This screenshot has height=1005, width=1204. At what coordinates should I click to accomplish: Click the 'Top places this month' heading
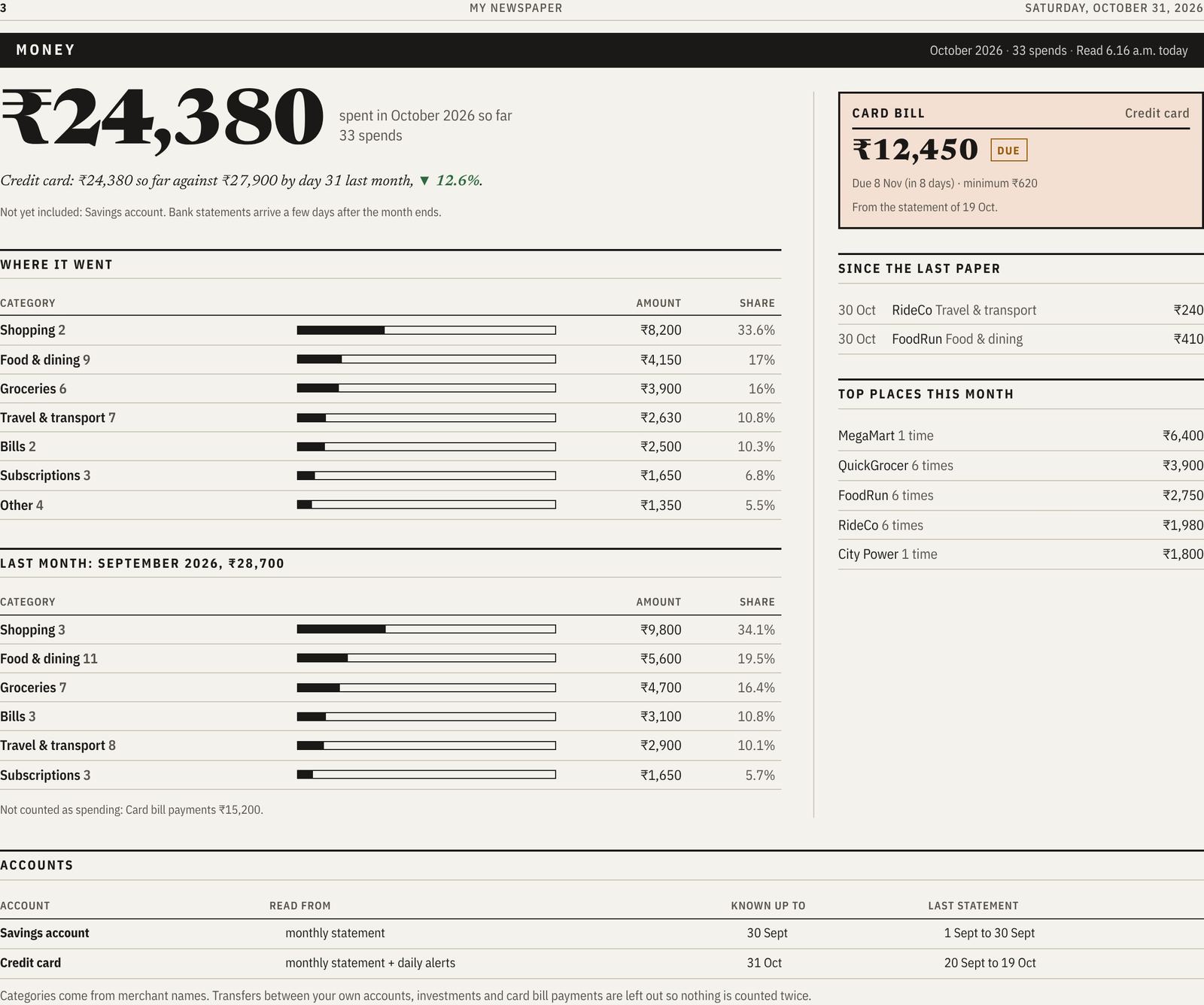(926, 394)
